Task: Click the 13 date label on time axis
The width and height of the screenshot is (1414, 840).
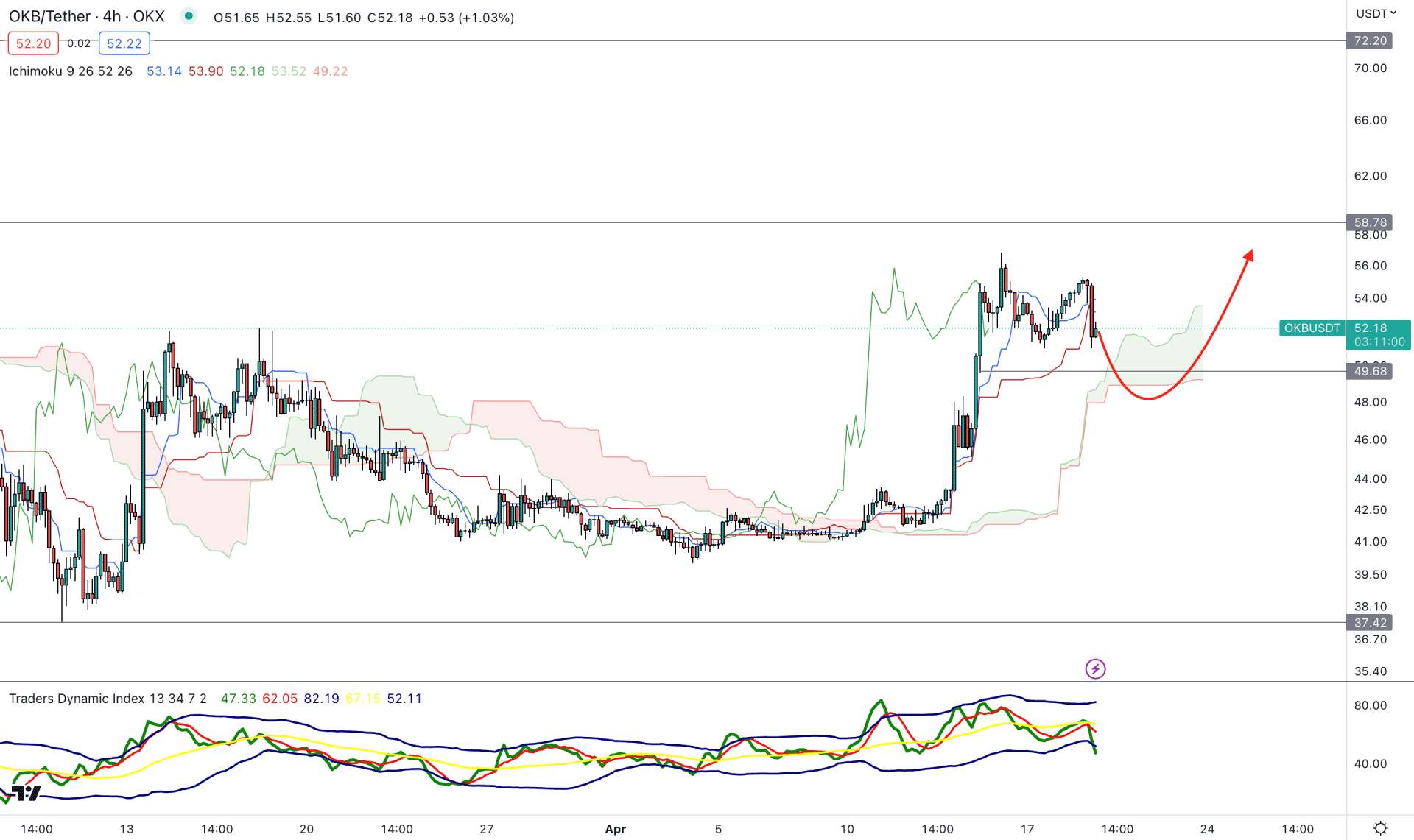Action: (x=127, y=829)
